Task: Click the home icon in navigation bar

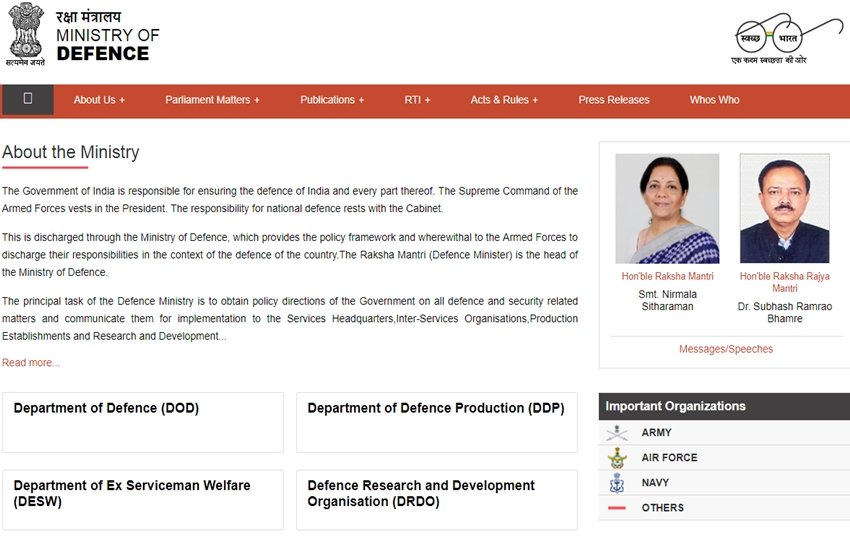Action: 28,100
